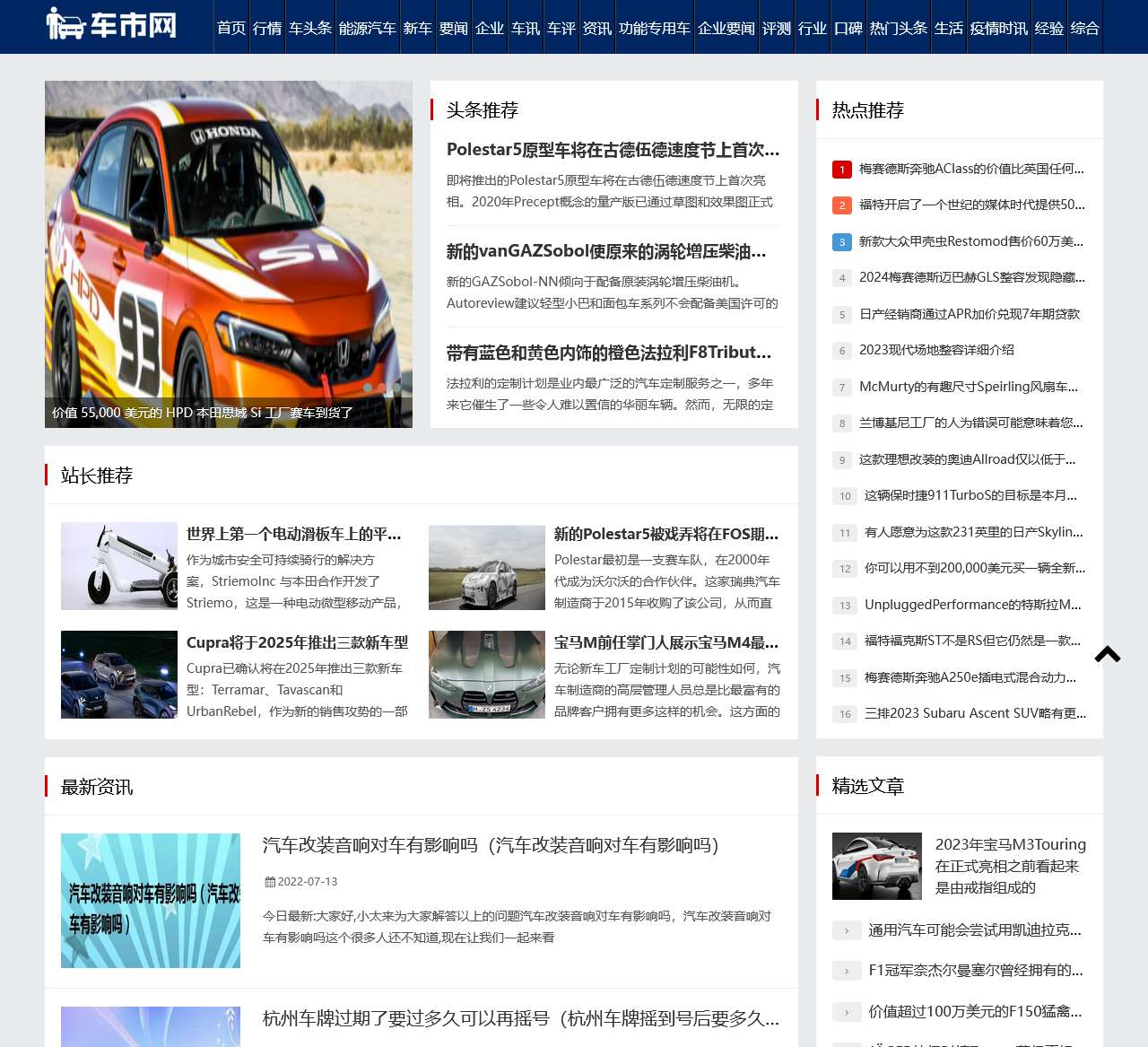Viewport: 1148px width, 1047px height.
Task: Click the chevron icon beside 通用汽车可能会尝试用凯迪拉克
Action: tap(846, 930)
